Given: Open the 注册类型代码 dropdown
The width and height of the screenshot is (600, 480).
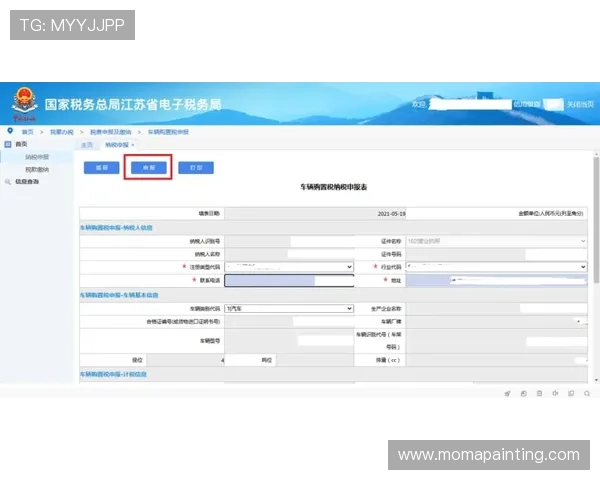Looking at the screenshot, I should 289,267.
